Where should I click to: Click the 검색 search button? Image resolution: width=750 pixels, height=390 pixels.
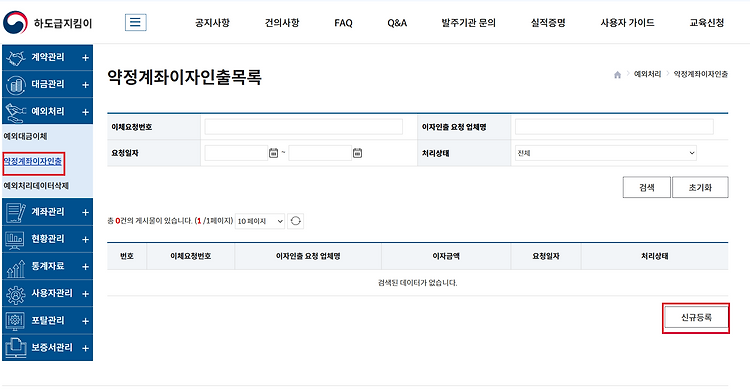[x=647, y=187]
